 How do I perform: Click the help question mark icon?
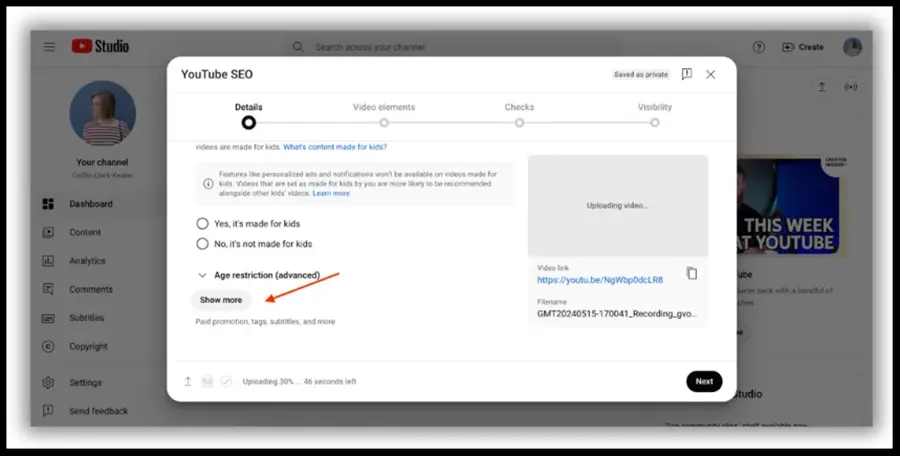click(758, 47)
